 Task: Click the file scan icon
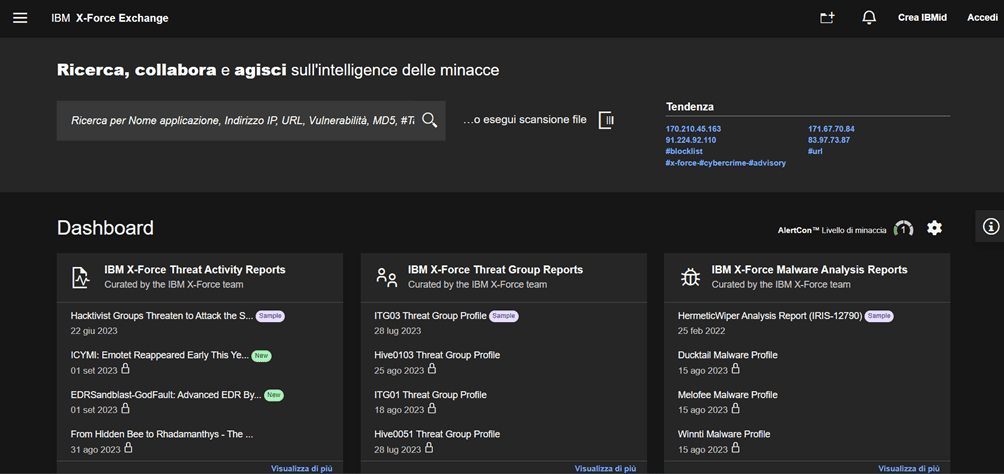coord(606,120)
